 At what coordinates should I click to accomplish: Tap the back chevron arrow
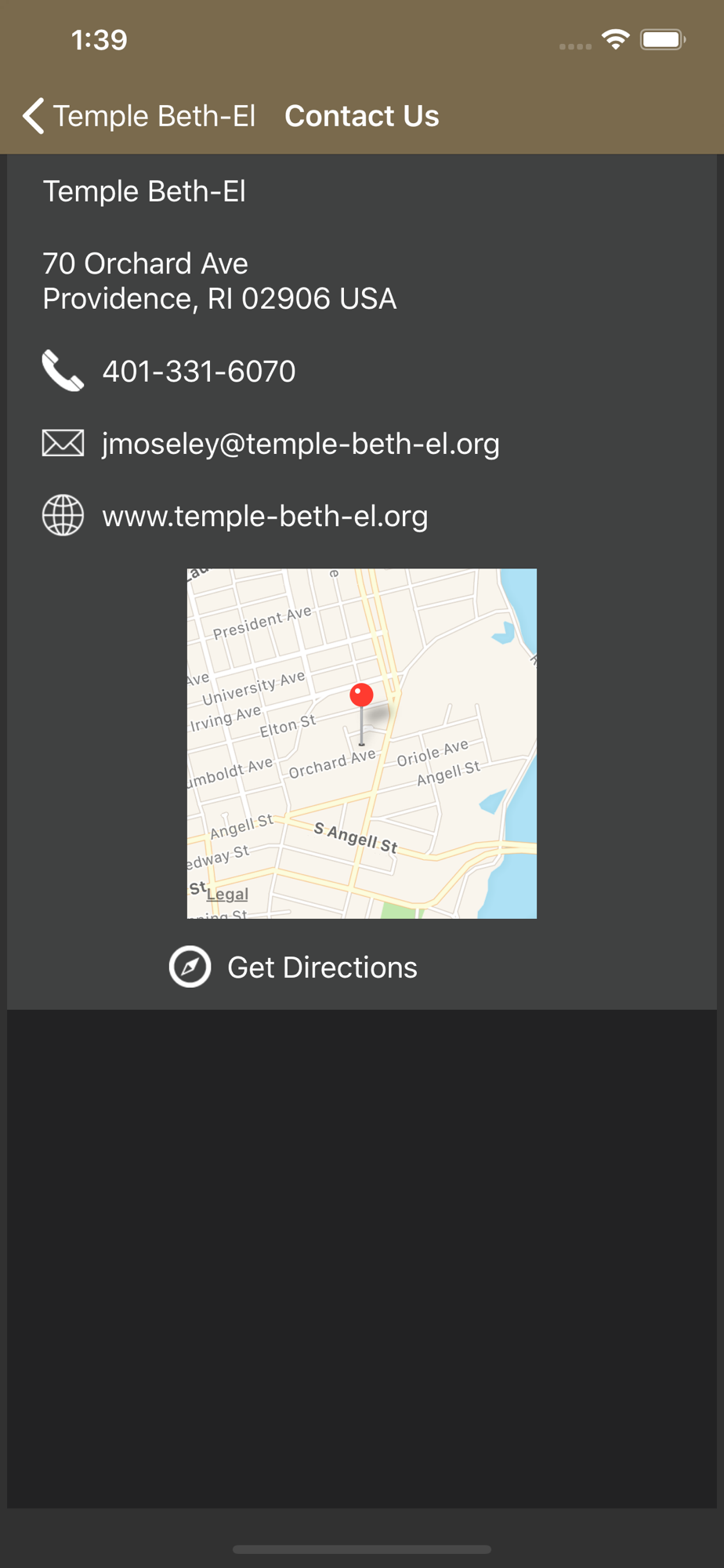[x=33, y=116]
